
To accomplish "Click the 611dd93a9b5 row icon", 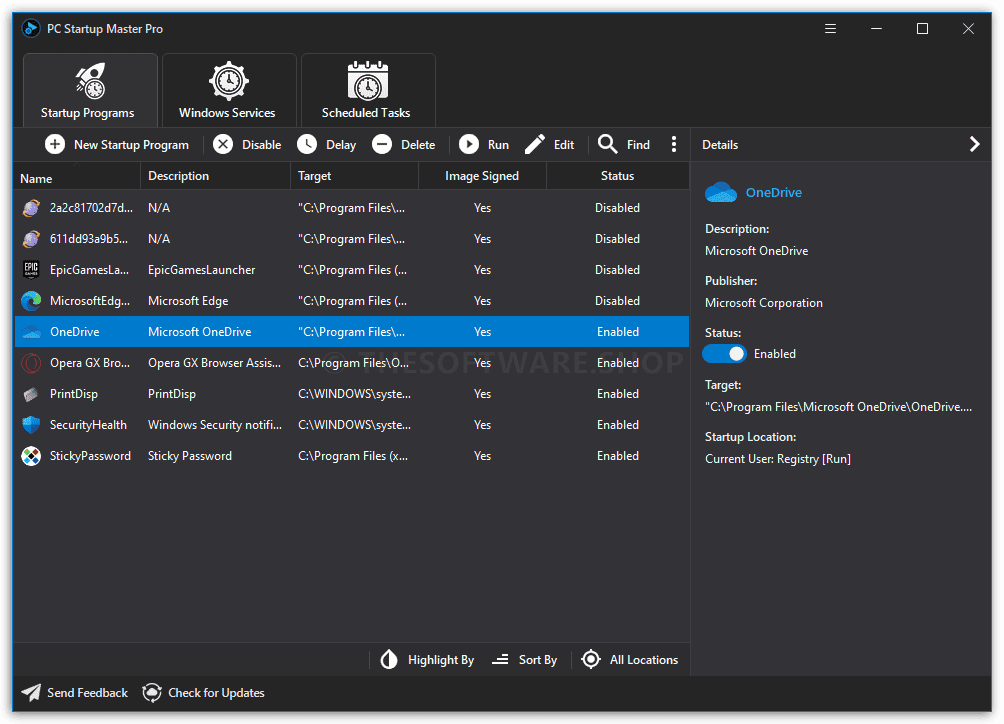I will 31,239.
